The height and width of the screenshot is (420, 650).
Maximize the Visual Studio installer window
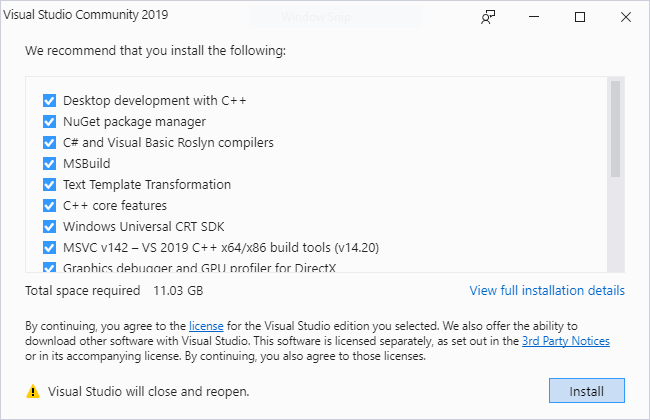(580, 17)
